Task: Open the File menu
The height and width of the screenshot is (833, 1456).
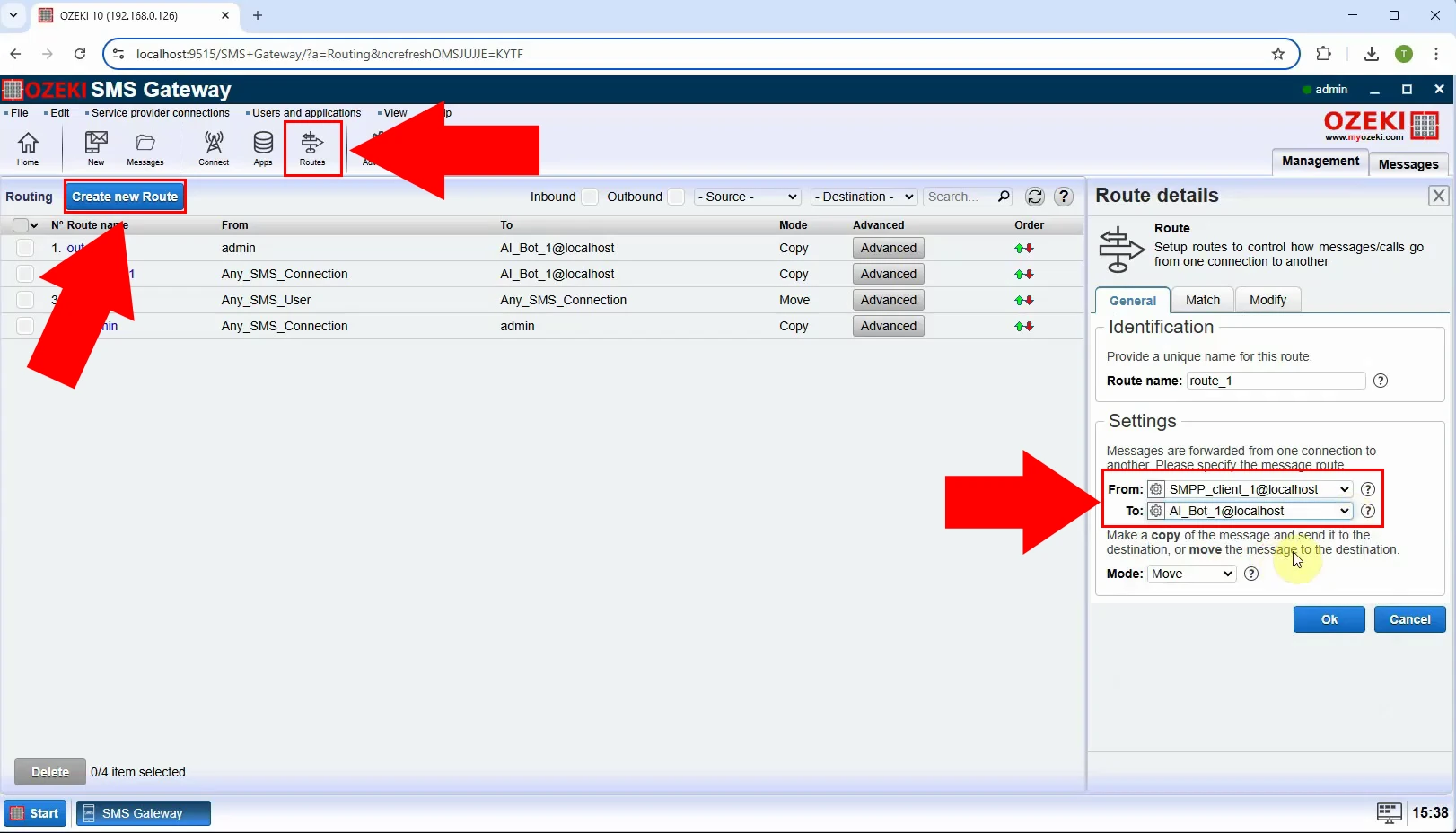Action: [x=19, y=113]
